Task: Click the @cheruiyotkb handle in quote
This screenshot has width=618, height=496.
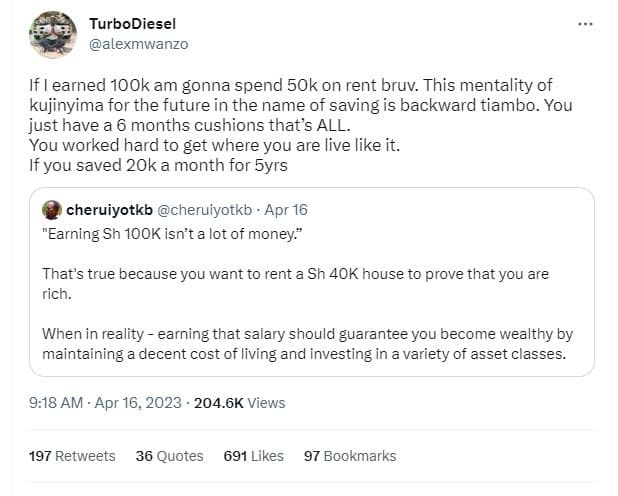Action: click(x=206, y=210)
